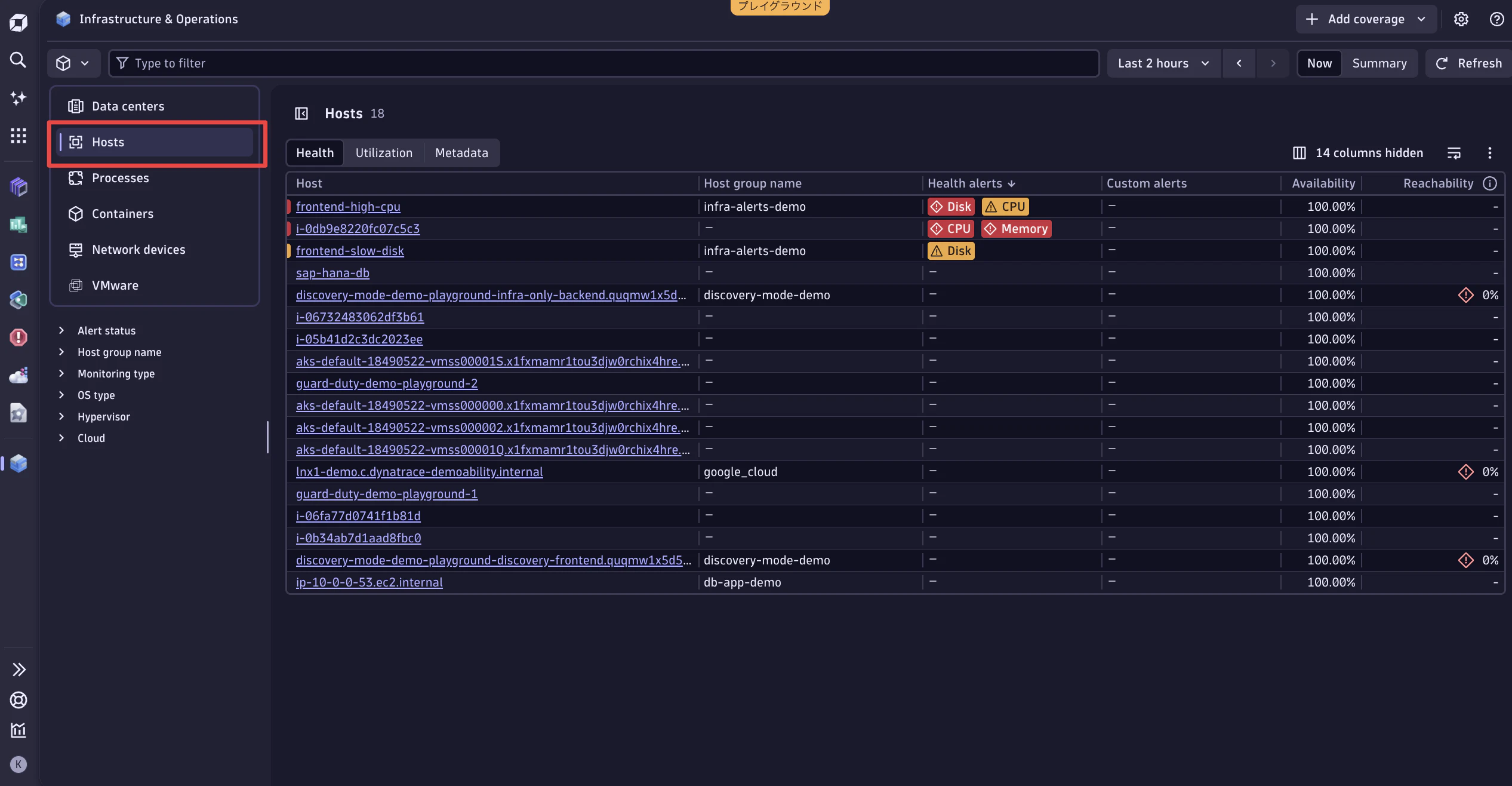Open the cube entity type dropdown

73,63
